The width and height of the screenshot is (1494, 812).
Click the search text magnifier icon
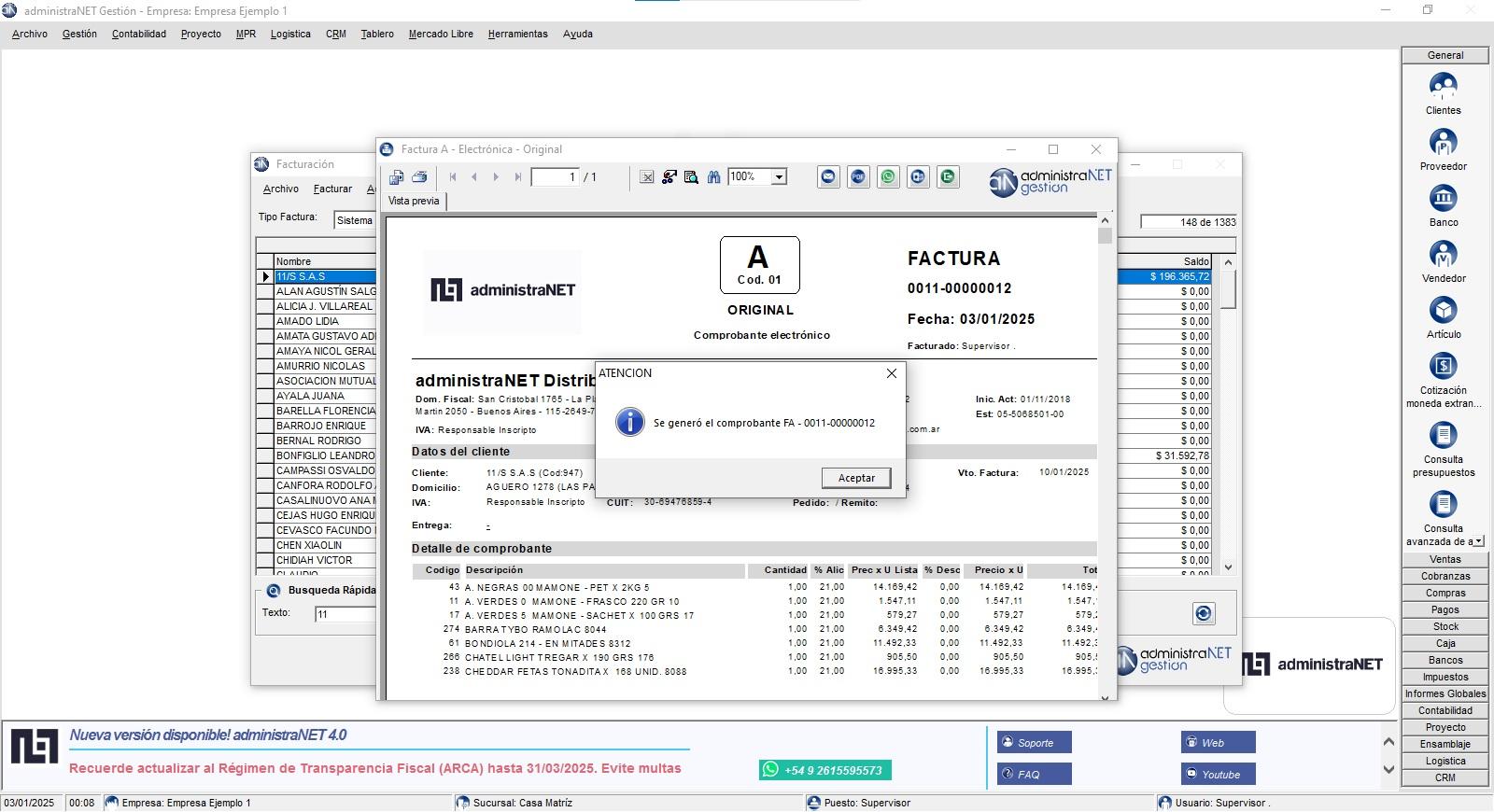(691, 177)
